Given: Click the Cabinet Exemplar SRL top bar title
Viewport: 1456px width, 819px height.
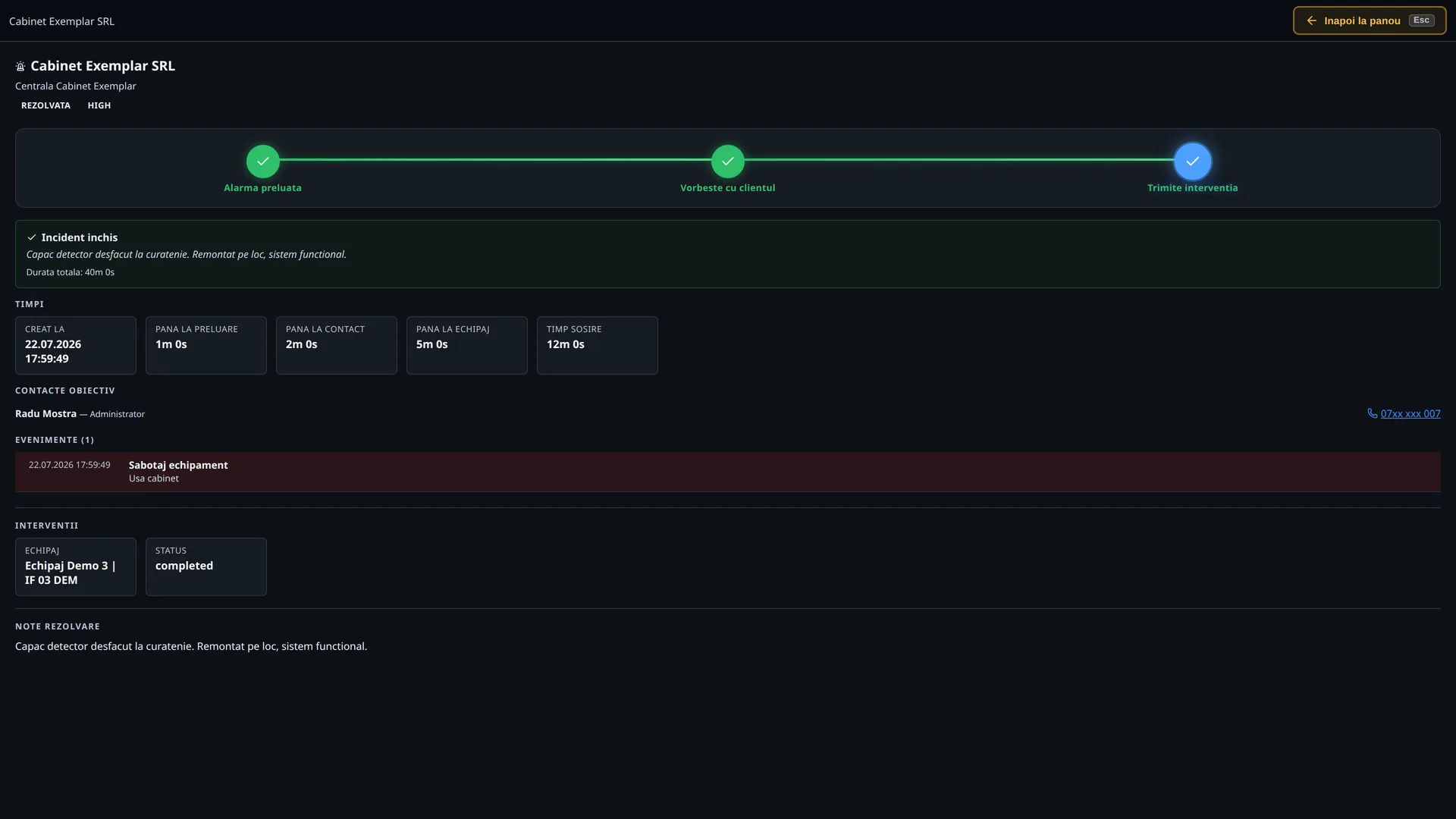Looking at the screenshot, I should 61,21.
